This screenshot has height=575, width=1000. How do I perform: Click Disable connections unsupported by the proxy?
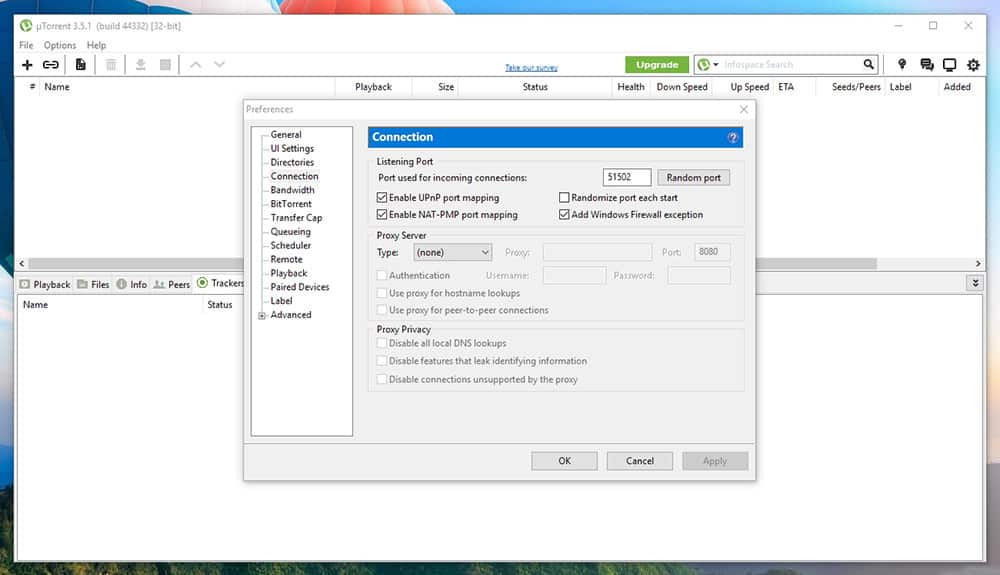click(x=382, y=379)
